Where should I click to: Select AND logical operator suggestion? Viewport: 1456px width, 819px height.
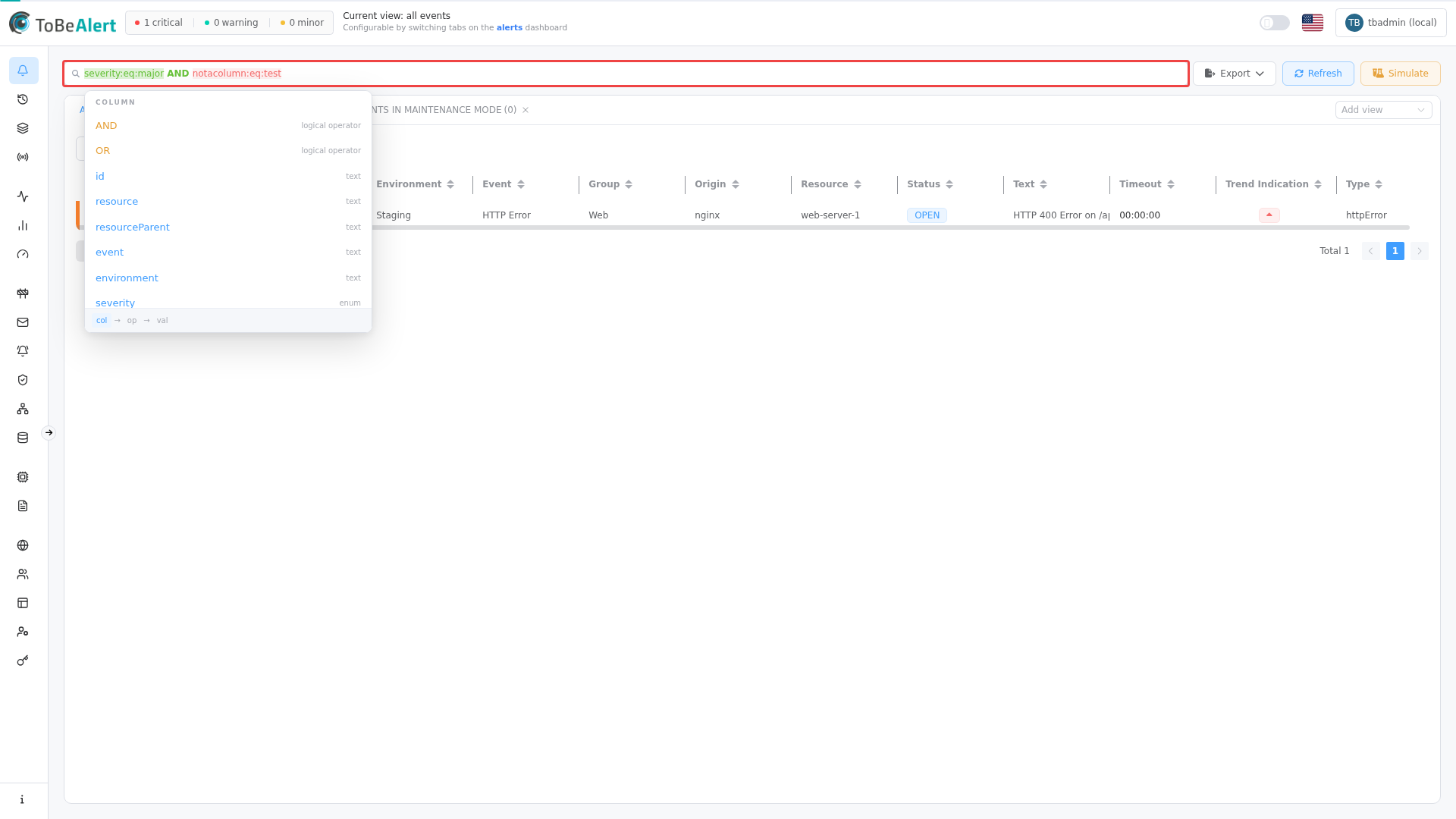pos(228,126)
